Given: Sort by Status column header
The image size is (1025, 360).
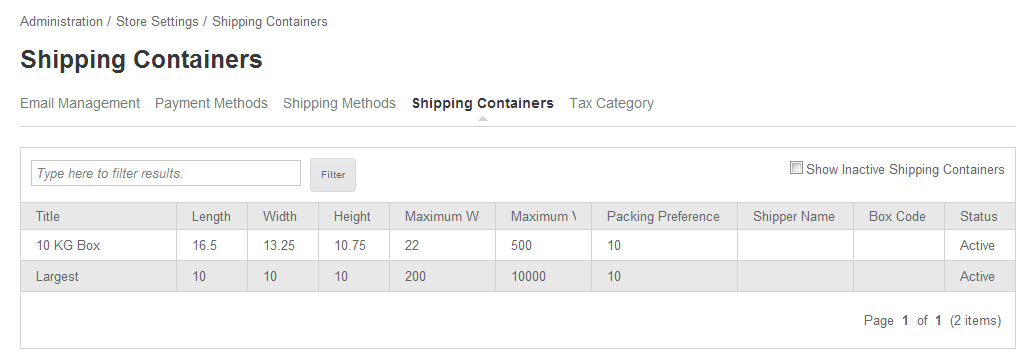Looking at the screenshot, I should [x=979, y=216].
